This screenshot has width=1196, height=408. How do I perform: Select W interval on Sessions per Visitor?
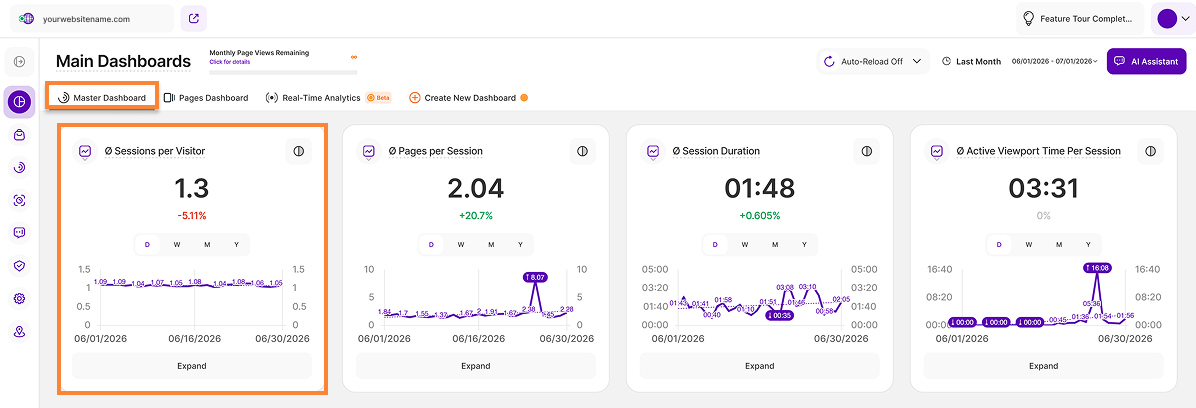[177, 245]
